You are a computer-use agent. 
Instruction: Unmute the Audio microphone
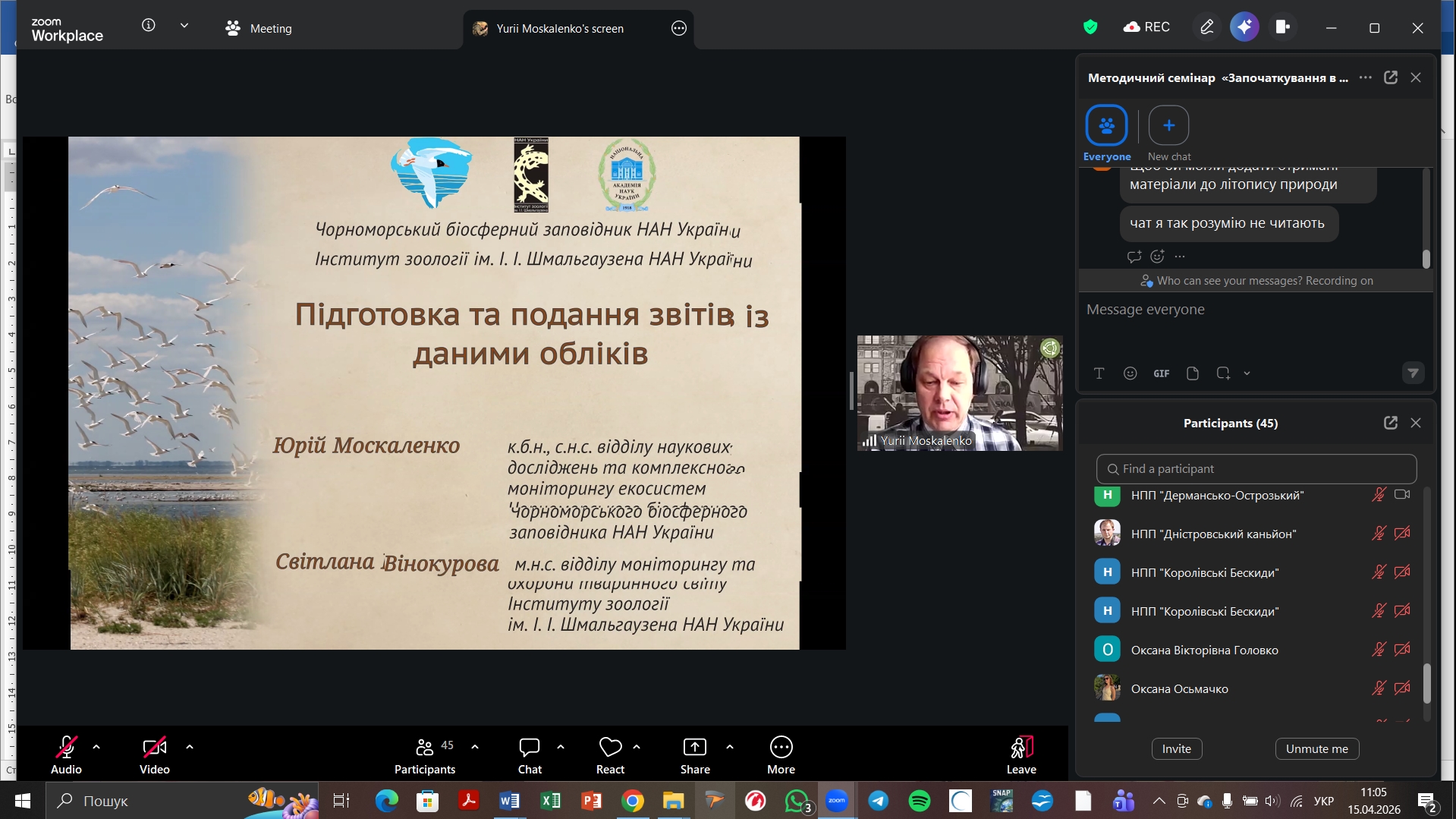pyautogui.click(x=66, y=748)
